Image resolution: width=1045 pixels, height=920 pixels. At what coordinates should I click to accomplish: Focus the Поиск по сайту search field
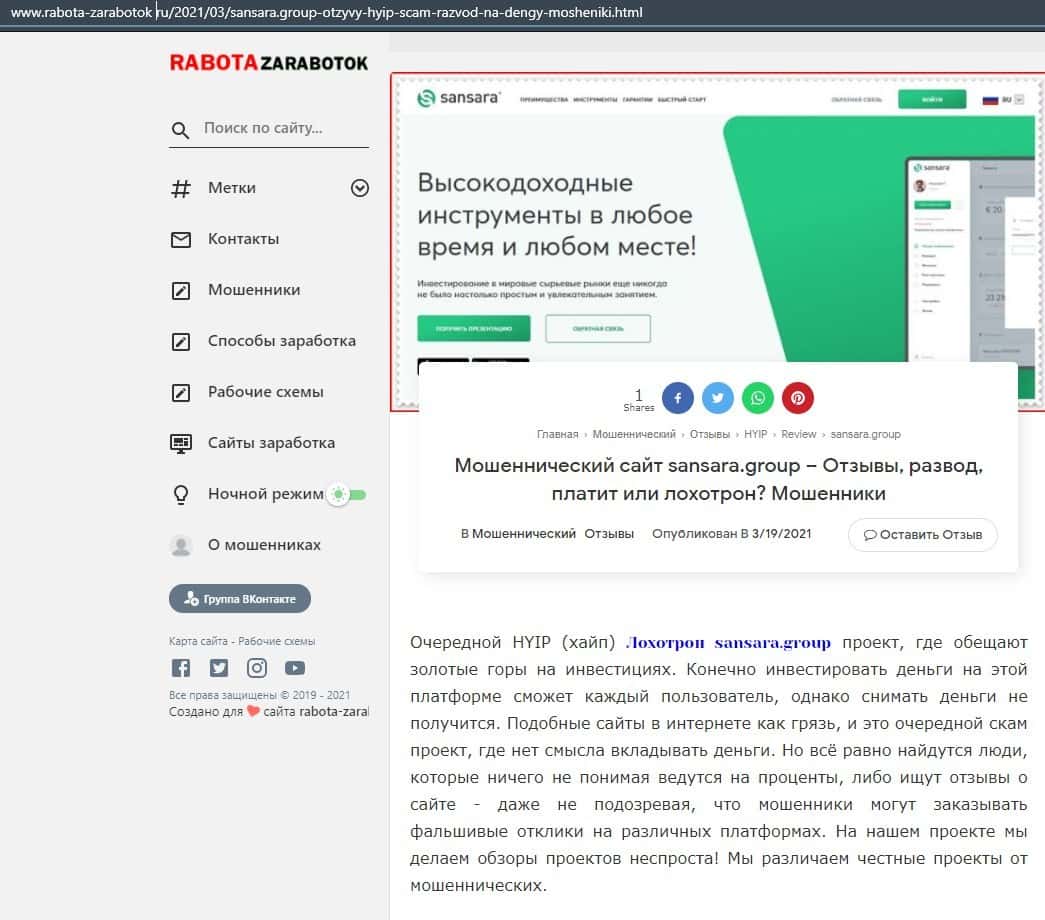[x=269, y=129]
